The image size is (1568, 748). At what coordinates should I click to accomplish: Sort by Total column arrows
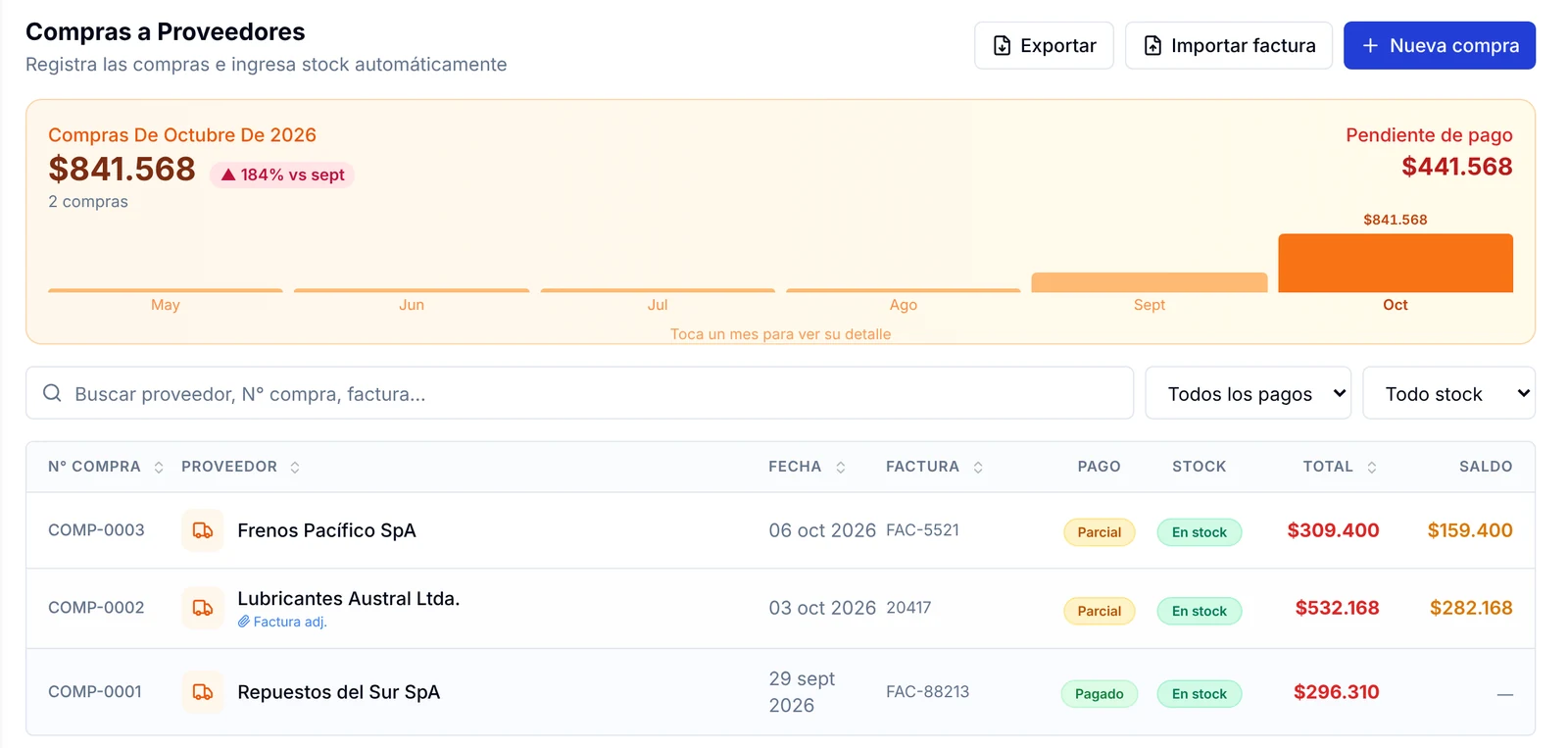pos(1372,468)
